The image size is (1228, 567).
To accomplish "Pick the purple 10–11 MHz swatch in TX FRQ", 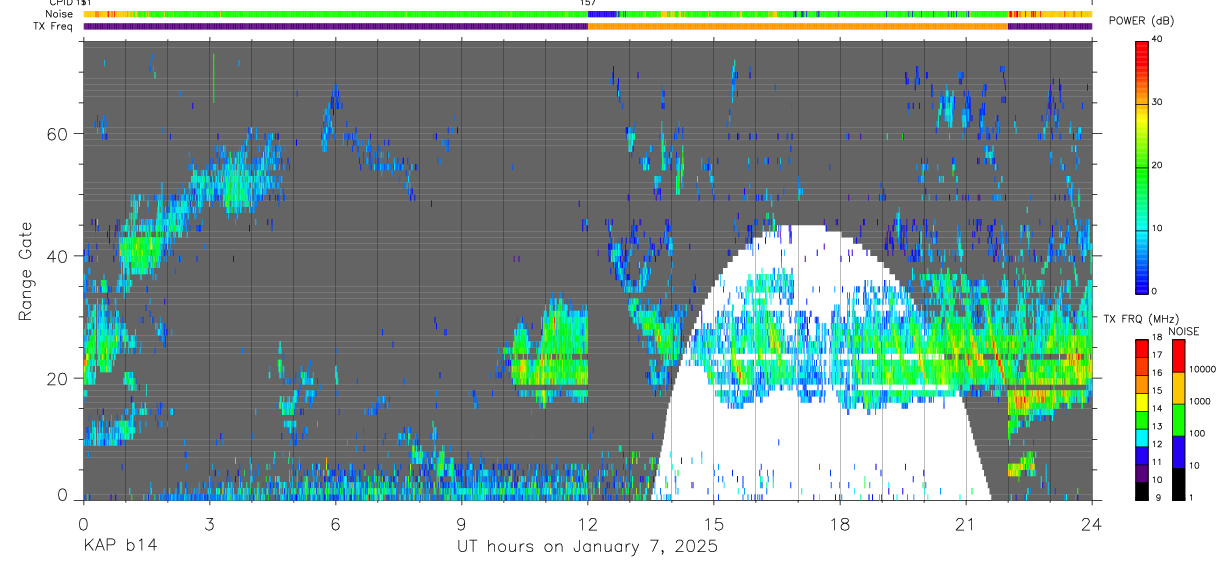I will (x=1142, y=474).
